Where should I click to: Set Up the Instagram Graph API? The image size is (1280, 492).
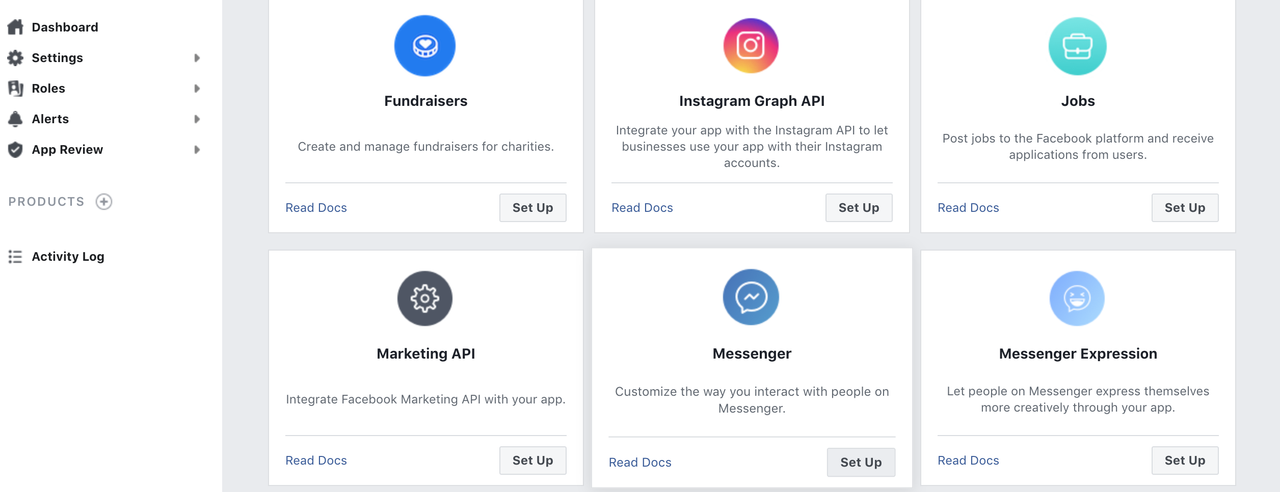tap(858, 208)
